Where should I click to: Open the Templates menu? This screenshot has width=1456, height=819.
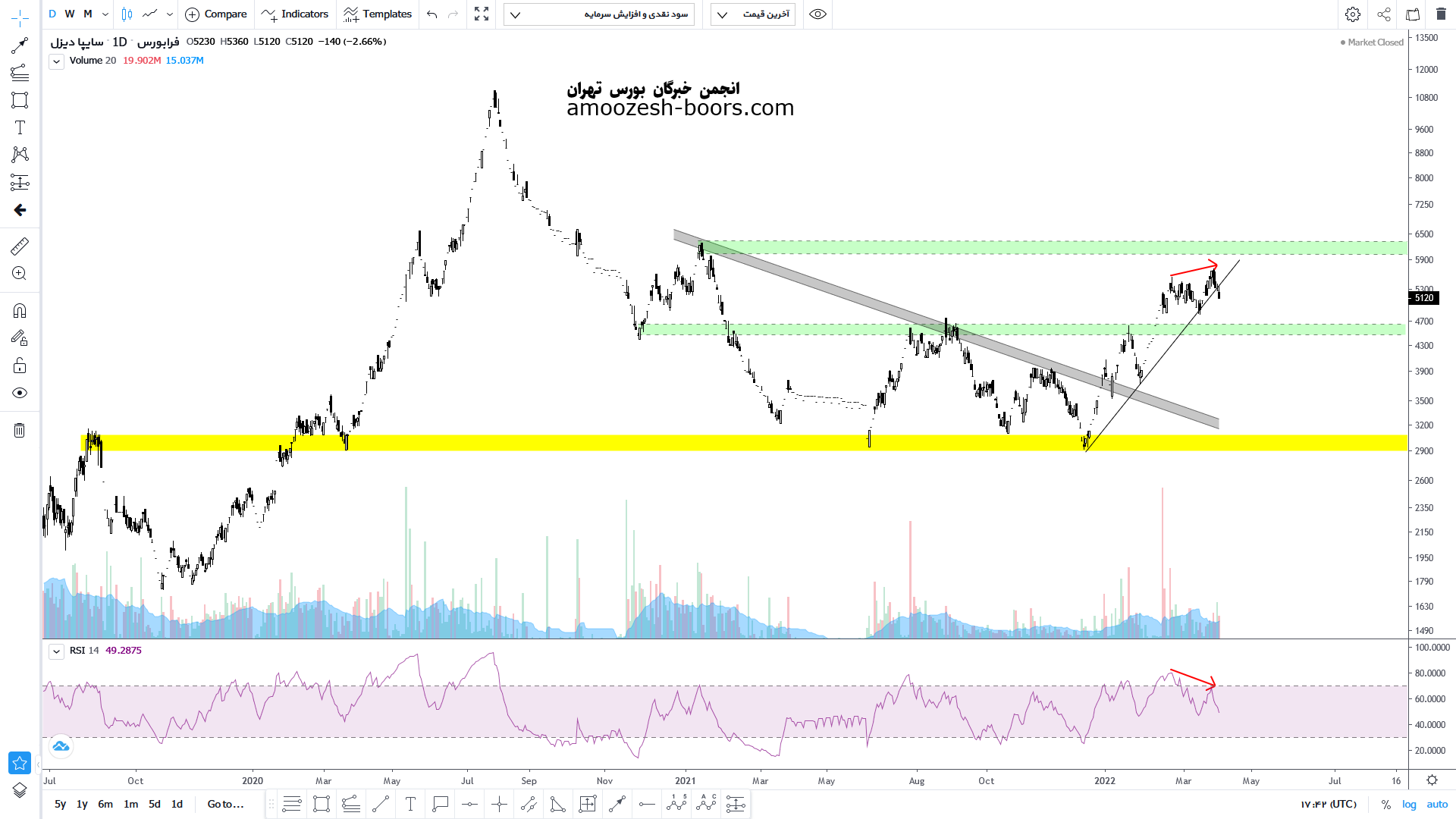coord(378,14)
